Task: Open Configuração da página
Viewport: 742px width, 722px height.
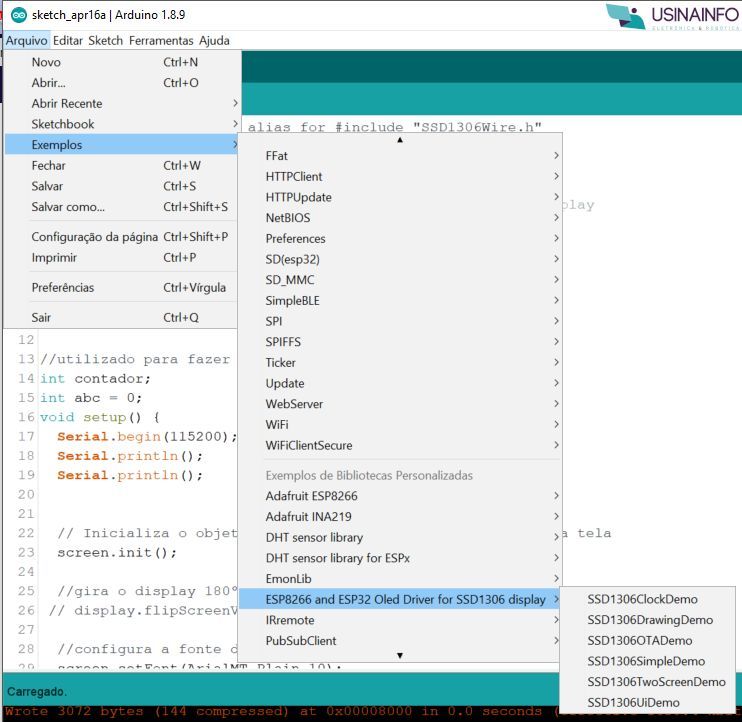Action: 121,237
